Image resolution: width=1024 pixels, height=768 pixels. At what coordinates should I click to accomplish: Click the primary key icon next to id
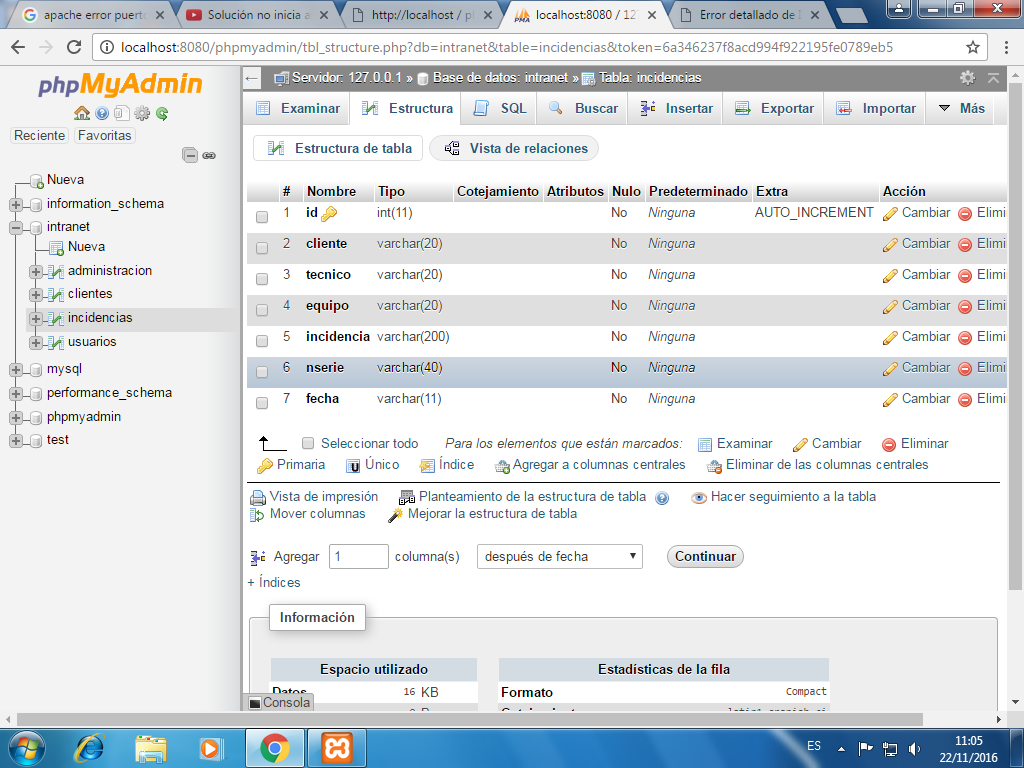329,214
